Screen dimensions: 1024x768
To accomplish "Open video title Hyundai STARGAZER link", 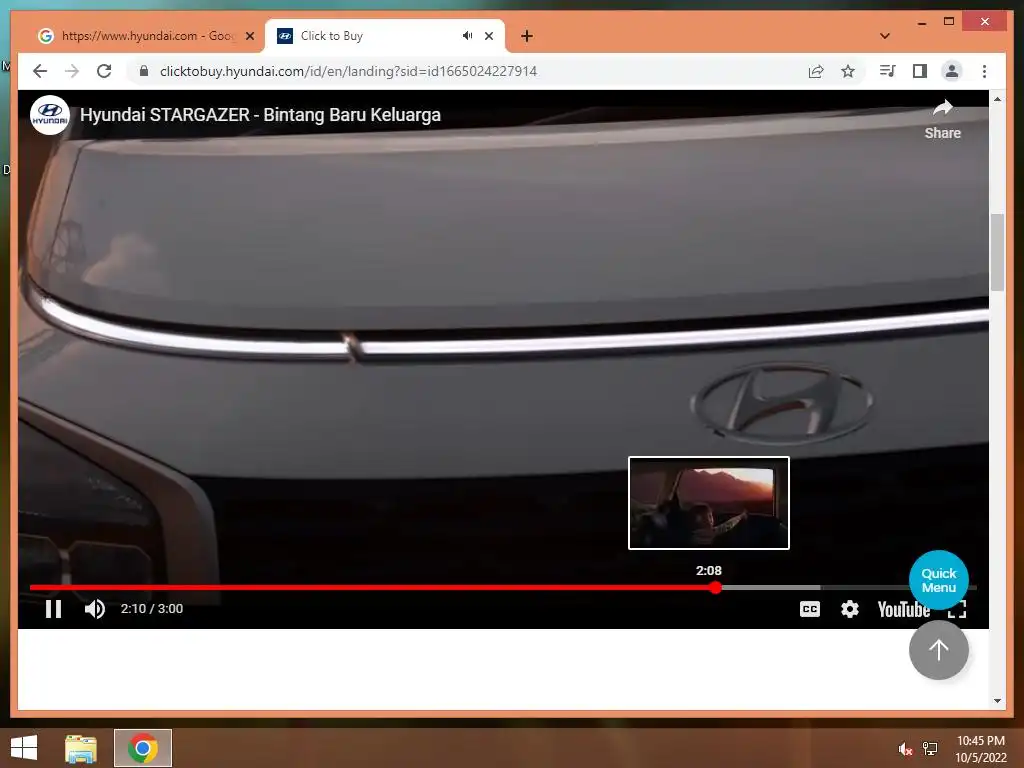I will pos(260,115).
